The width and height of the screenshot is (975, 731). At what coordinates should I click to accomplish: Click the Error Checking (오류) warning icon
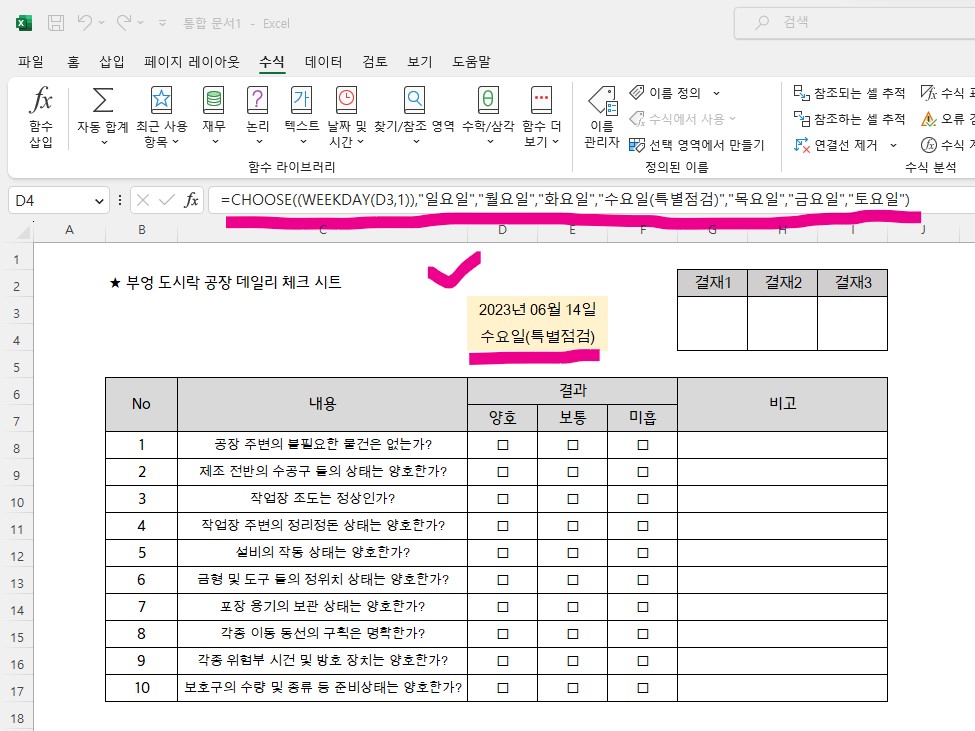click(x=928, y=119)
